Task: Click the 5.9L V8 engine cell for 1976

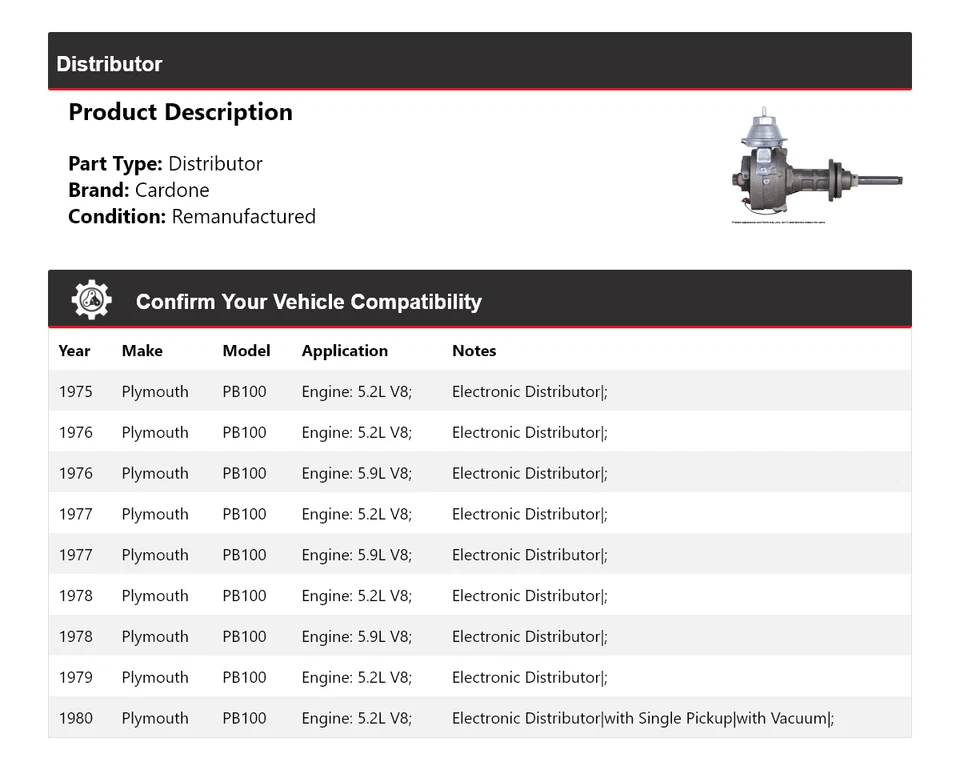Action: [356, 473]
